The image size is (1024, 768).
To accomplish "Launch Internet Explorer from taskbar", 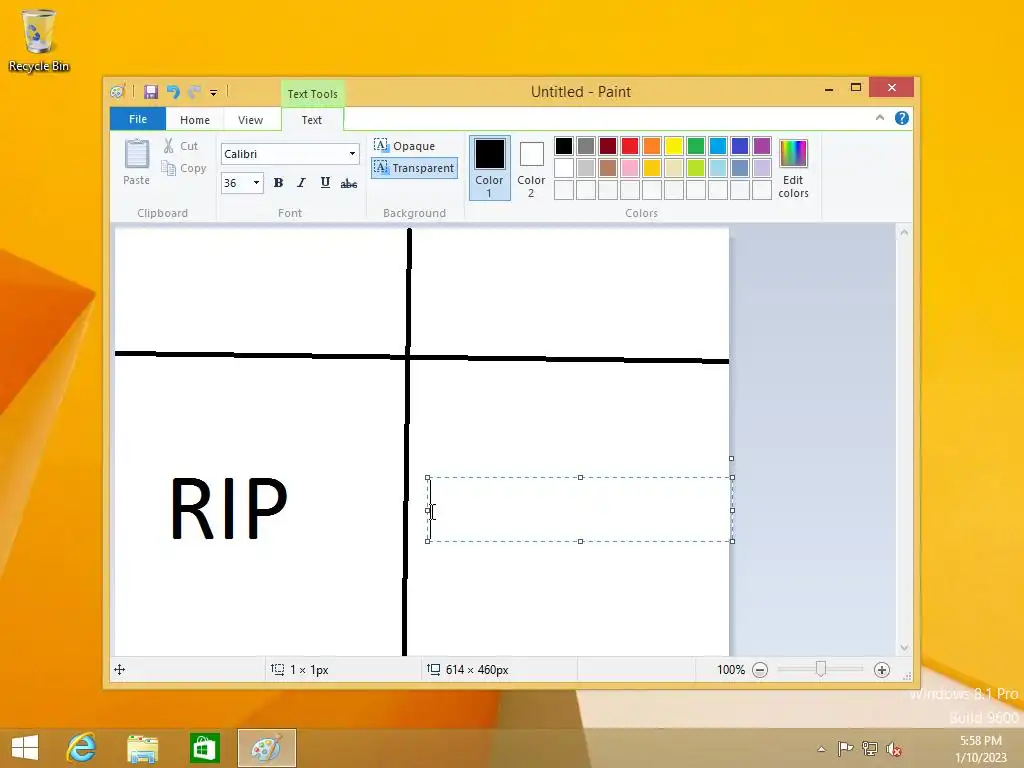I will tap(82, 748).
